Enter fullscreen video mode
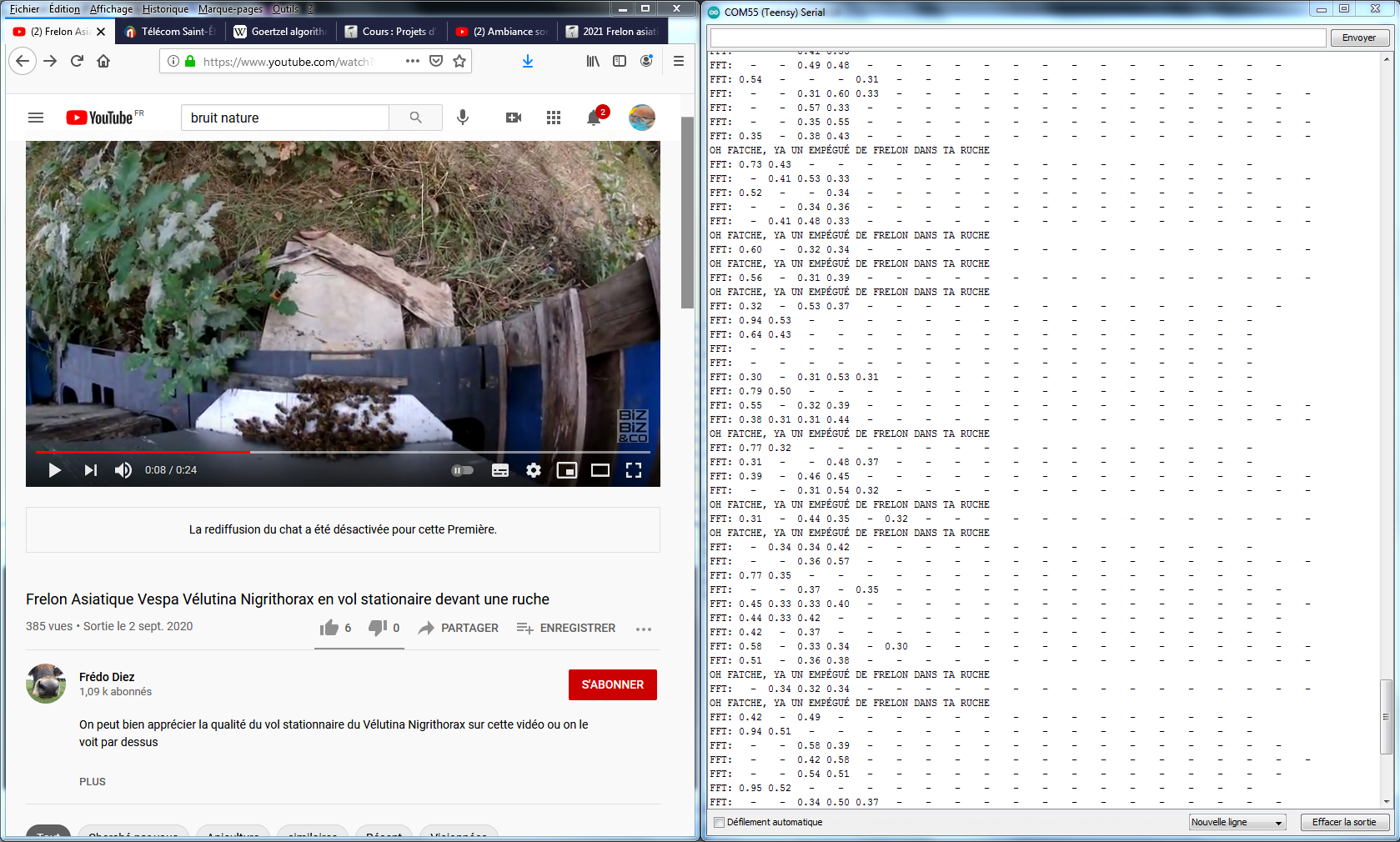 pos(634,470)
